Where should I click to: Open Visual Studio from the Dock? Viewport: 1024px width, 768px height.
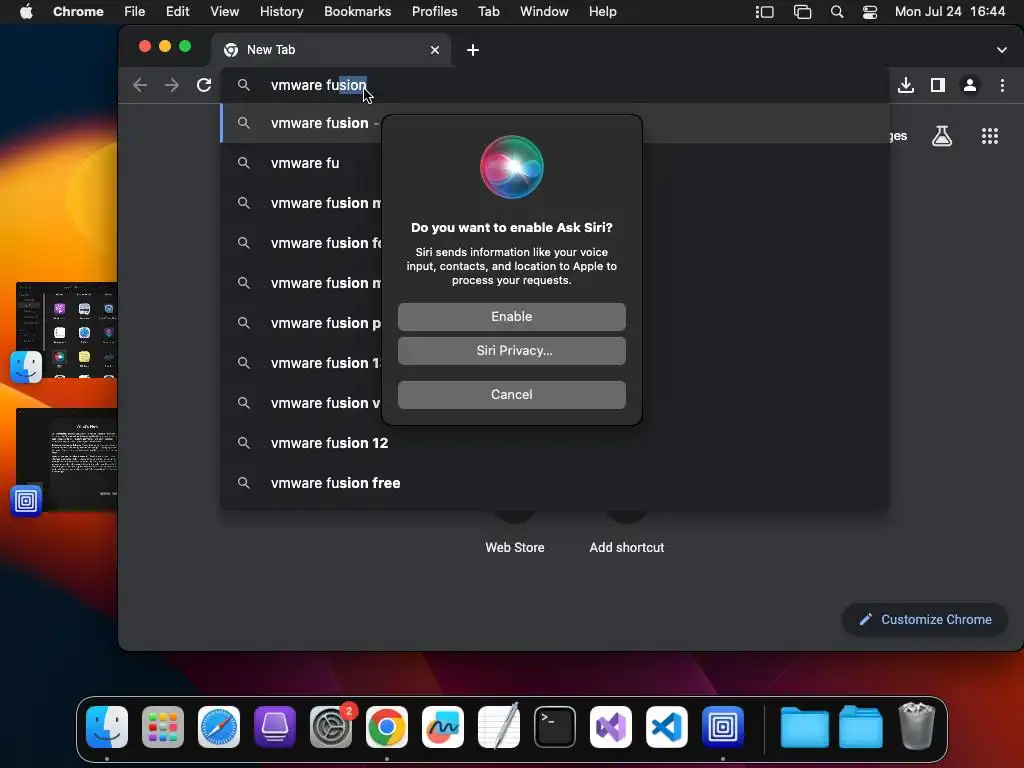coord(611,727)
